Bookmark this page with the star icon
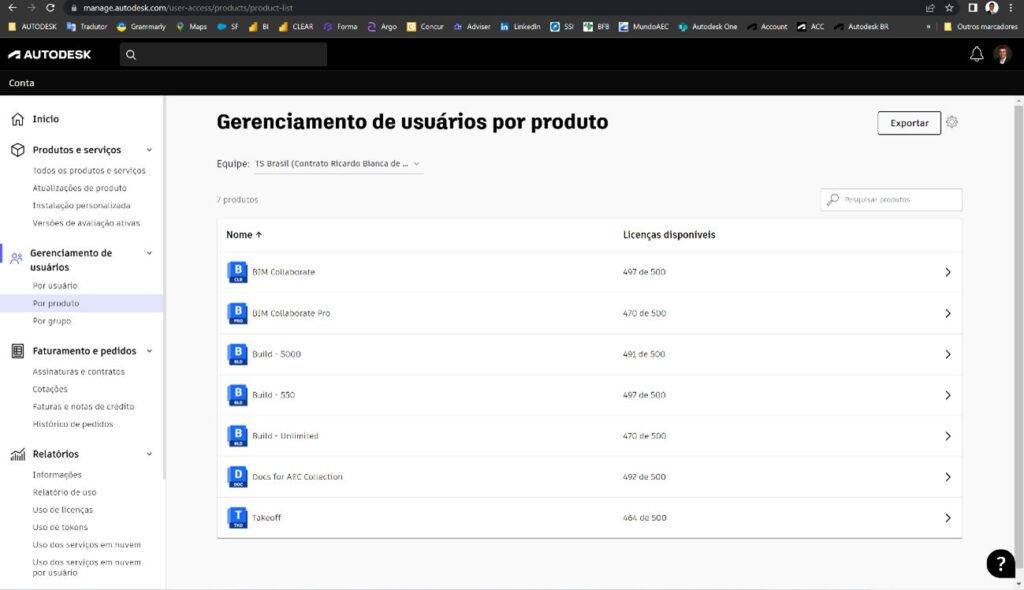The height and width of the screenshot is (590, 1024). click(x=949, y=8)
